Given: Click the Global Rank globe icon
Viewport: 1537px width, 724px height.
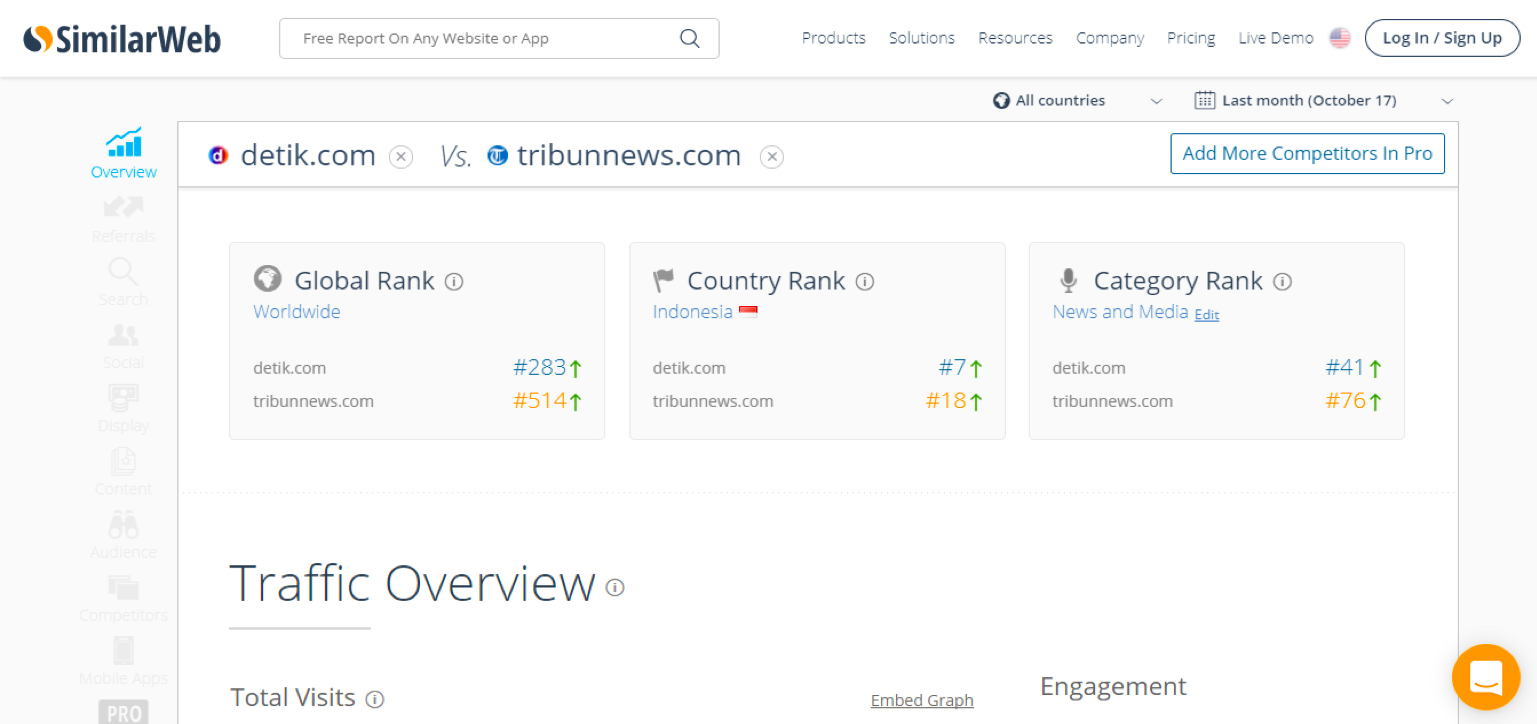Looking at the screenshot, I should pos(268,279).
